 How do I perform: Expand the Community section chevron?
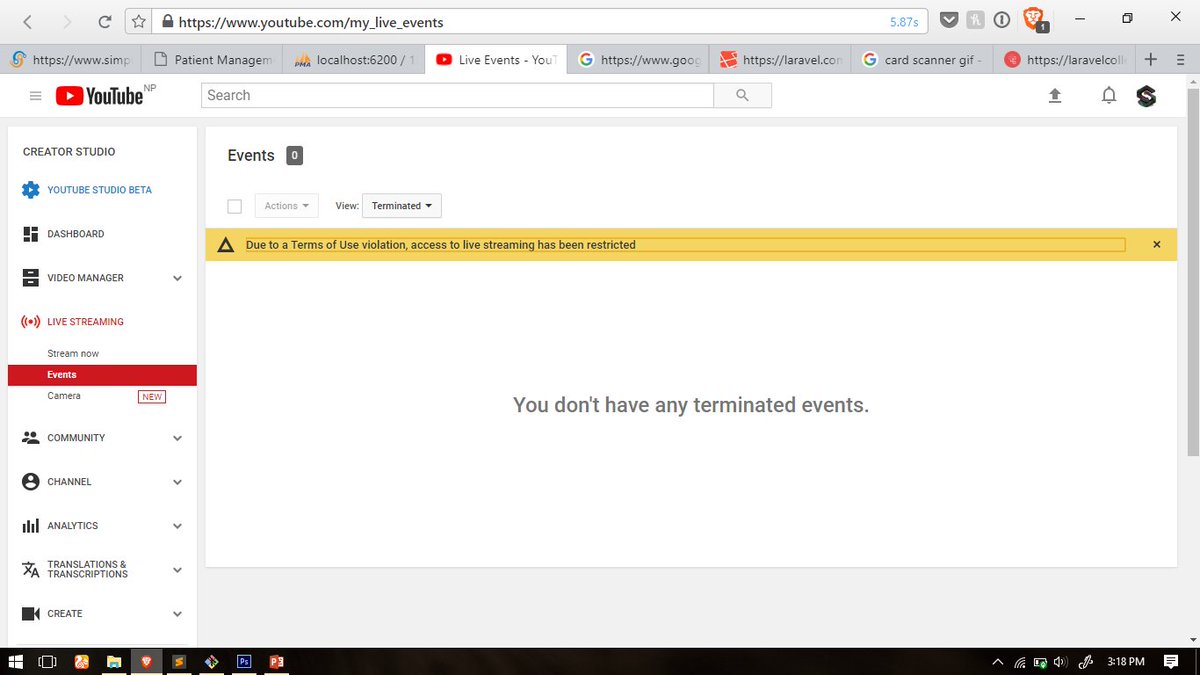tap(177, 438)
